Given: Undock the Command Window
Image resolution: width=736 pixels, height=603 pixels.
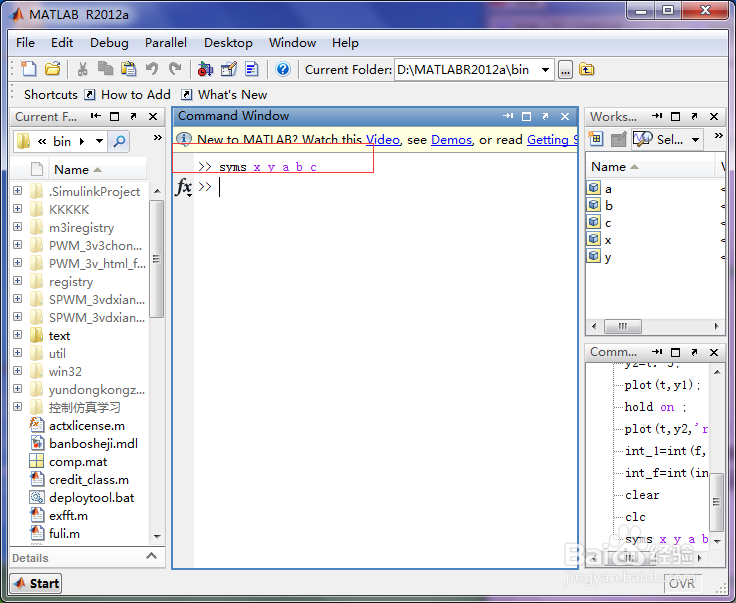Looking at the screenshot, I should point(545,116).
